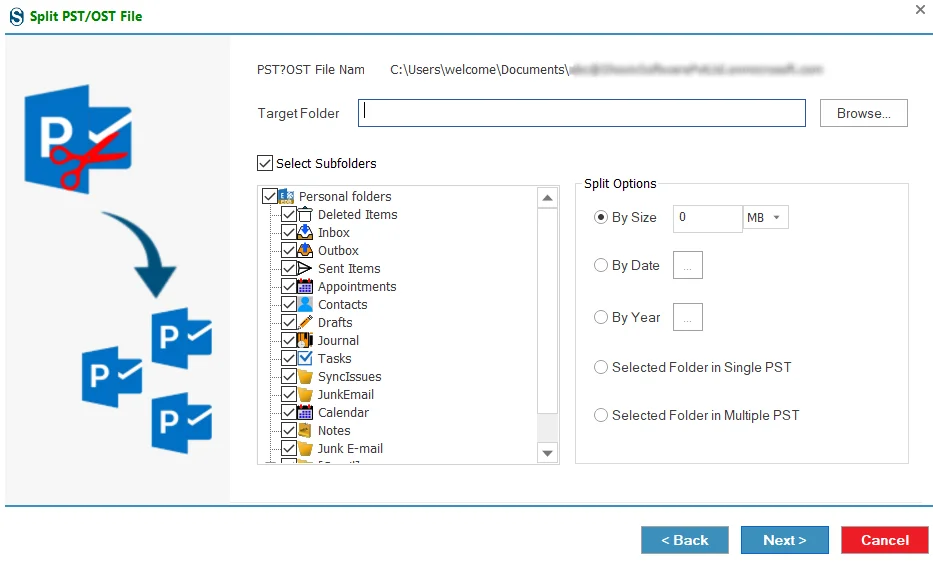This screenshot has height=563, width=933.
Task: Uncheck the Outbox checkbox
Action: click(289, 250)
